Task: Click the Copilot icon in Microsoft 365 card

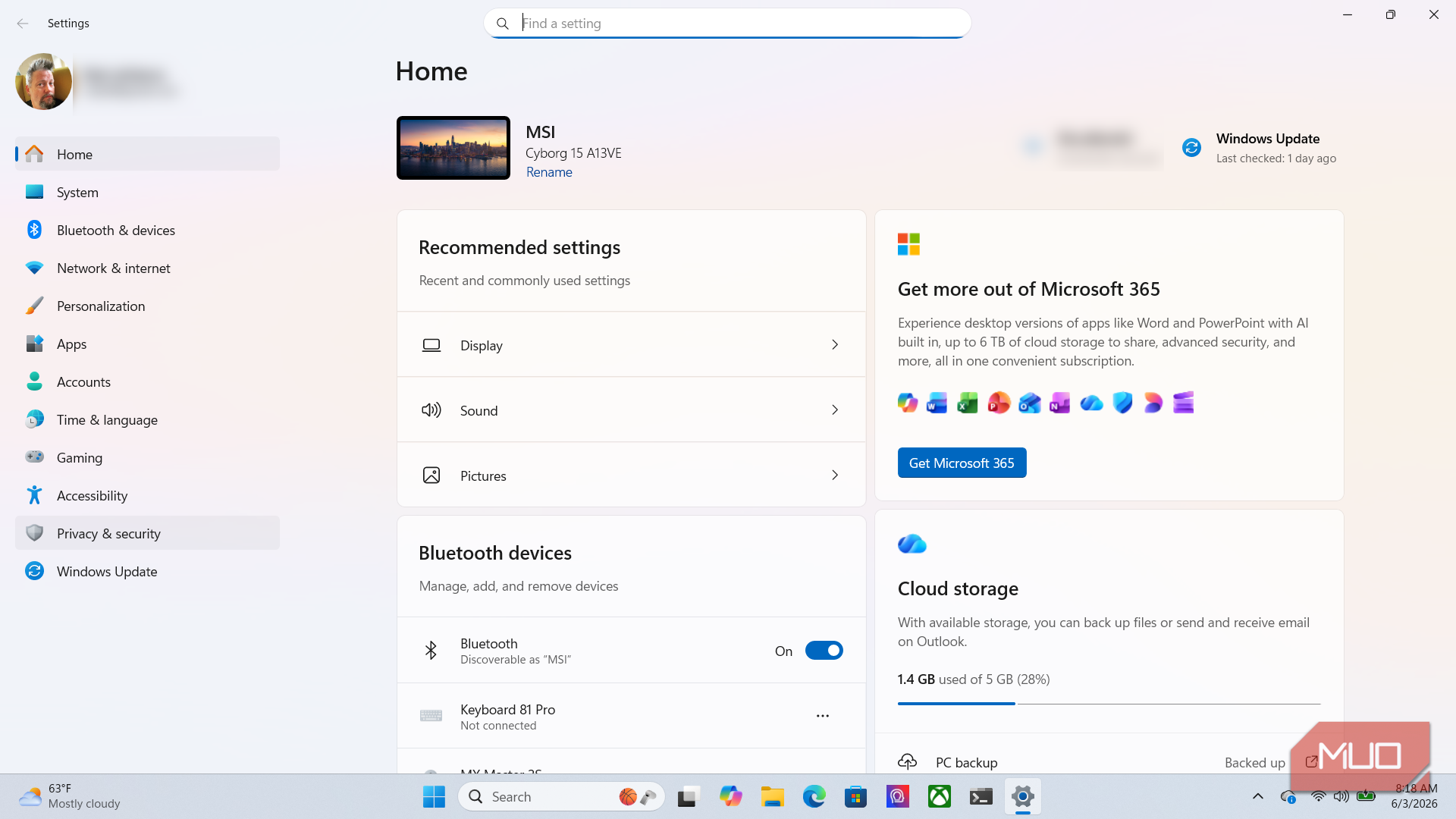Action: [x=907, y=403]
